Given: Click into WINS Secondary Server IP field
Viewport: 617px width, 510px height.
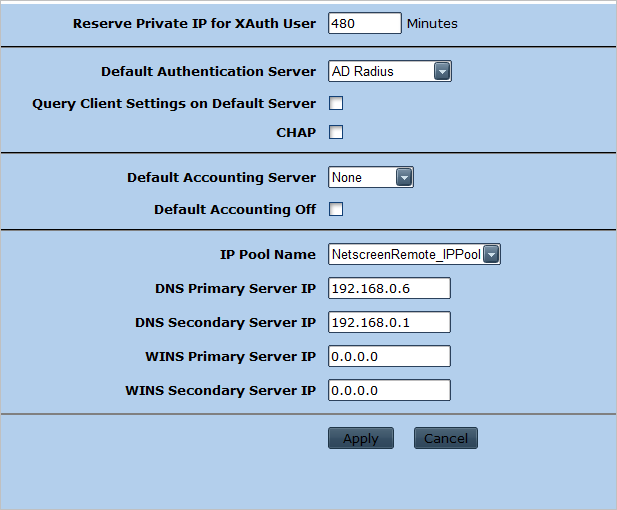Looking at the screenshot, I should pos(389,390).
